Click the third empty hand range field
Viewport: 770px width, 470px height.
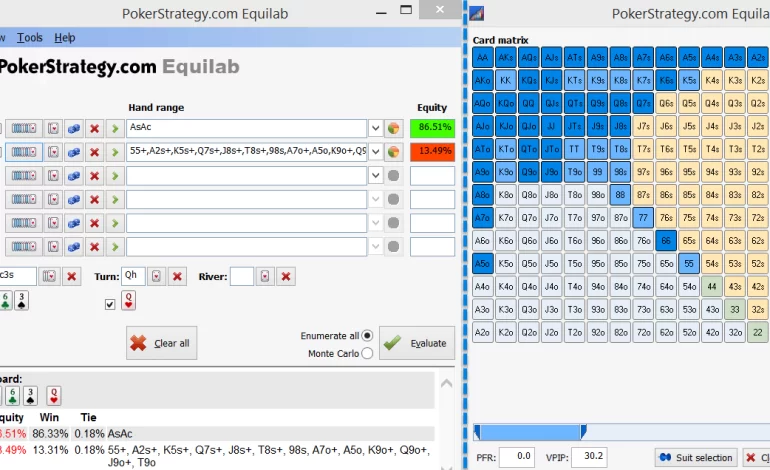point(247,176)
